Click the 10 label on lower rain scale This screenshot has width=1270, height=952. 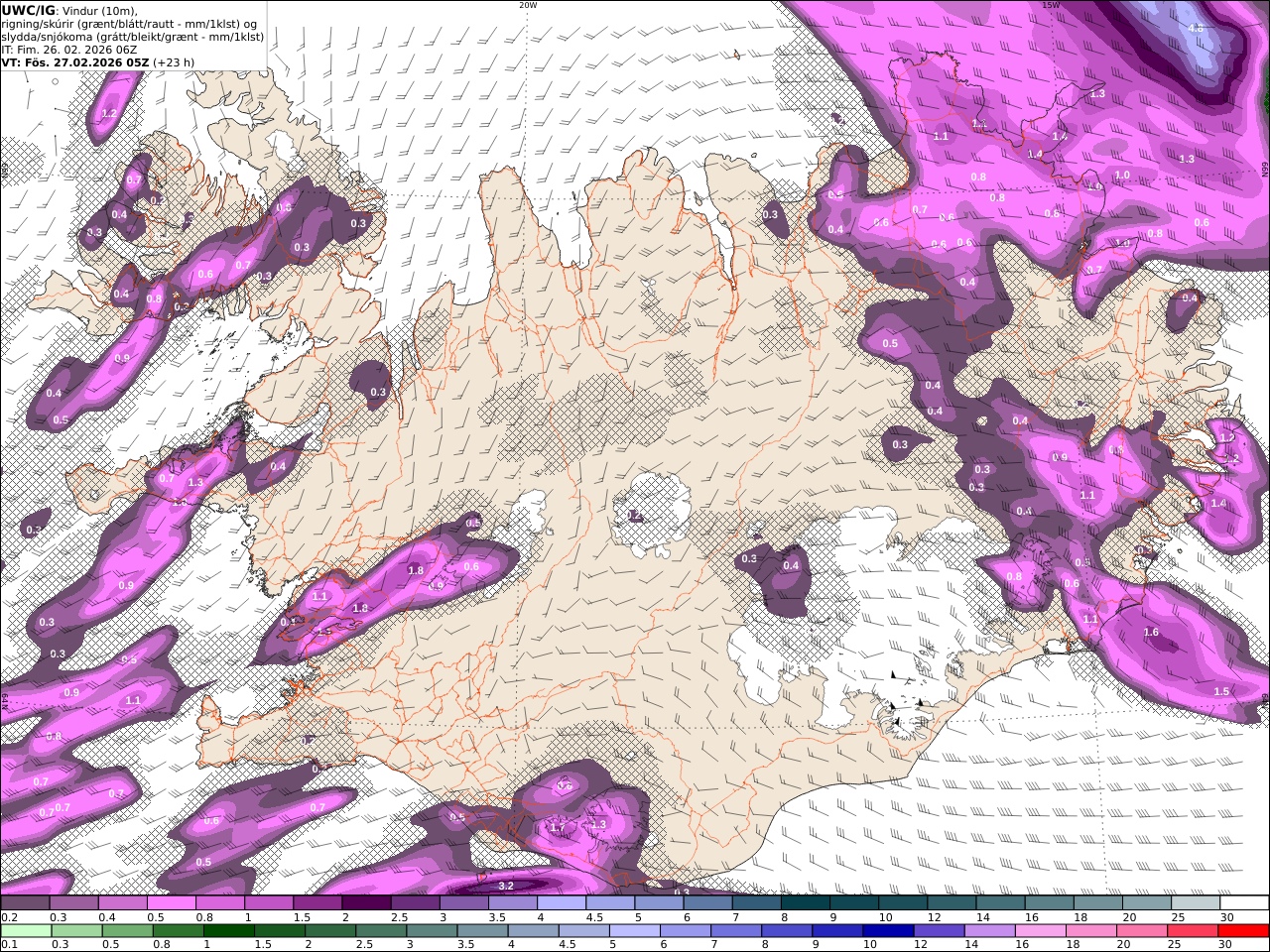click(x=869, y=944)
